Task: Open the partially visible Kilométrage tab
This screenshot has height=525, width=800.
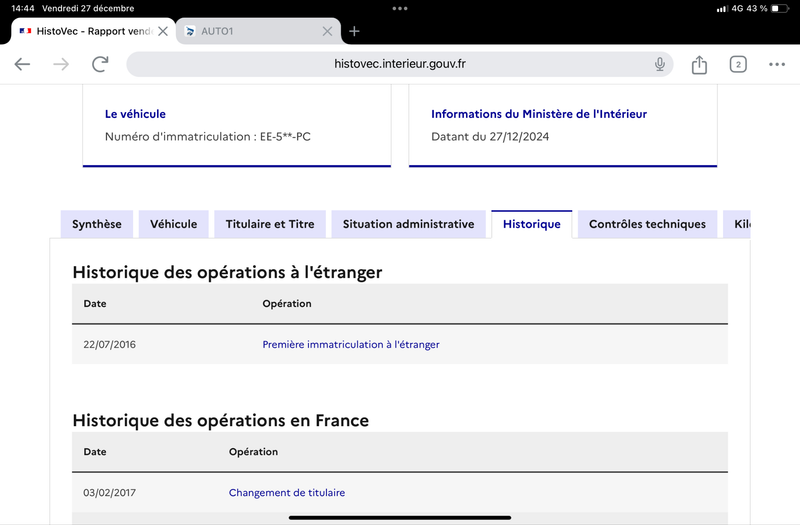Action: 737,224
